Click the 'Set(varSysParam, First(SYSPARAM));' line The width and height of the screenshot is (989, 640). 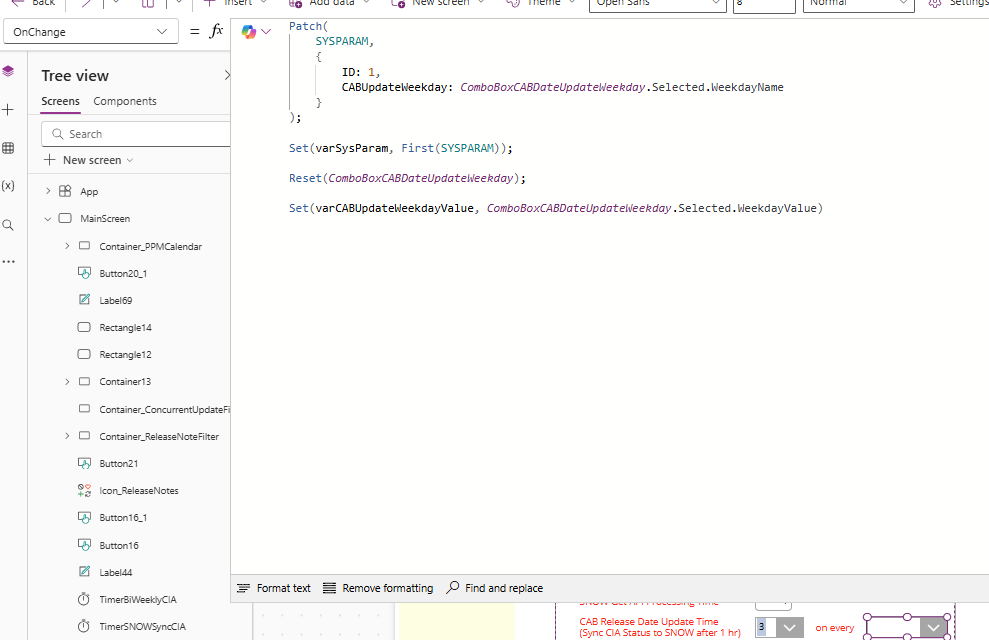coord(401,148)
